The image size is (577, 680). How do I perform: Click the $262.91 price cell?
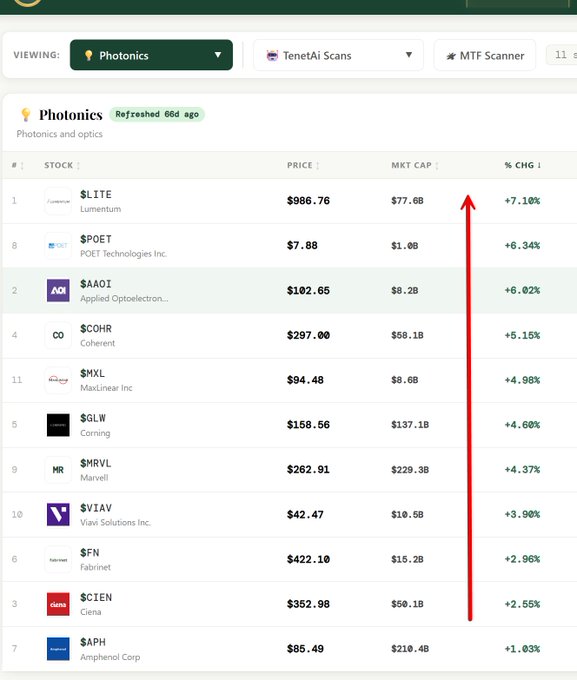[x=308, y=470]
